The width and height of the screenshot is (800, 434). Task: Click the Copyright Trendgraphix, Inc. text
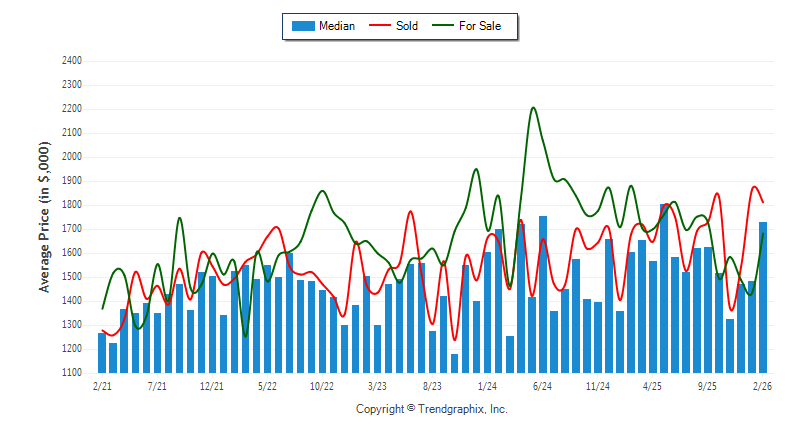point(432,409)
